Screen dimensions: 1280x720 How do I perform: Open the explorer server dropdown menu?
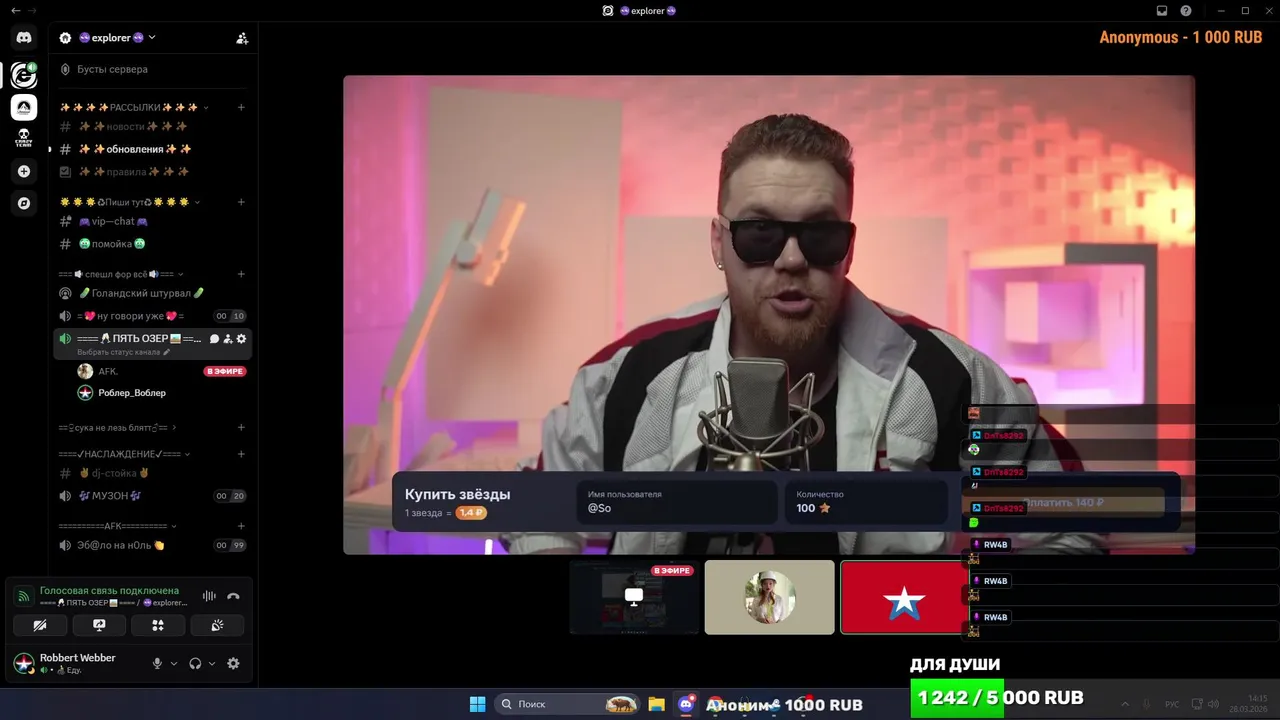point(152,38)
